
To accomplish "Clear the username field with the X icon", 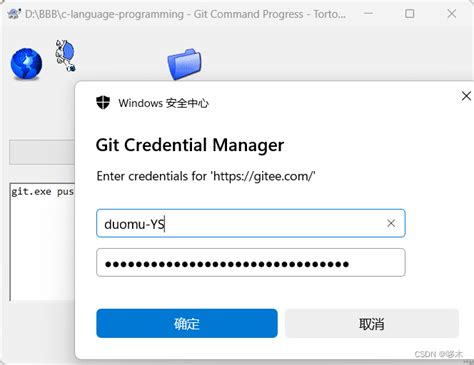I will (x=391, y=223).
